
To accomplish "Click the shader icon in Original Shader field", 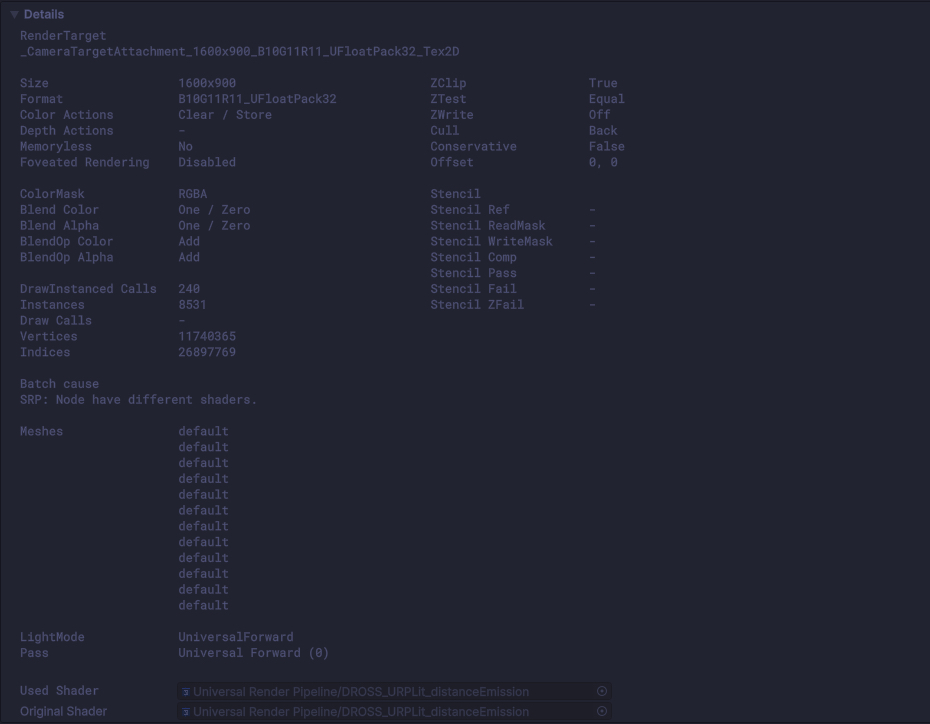I will tap(186, 712).
